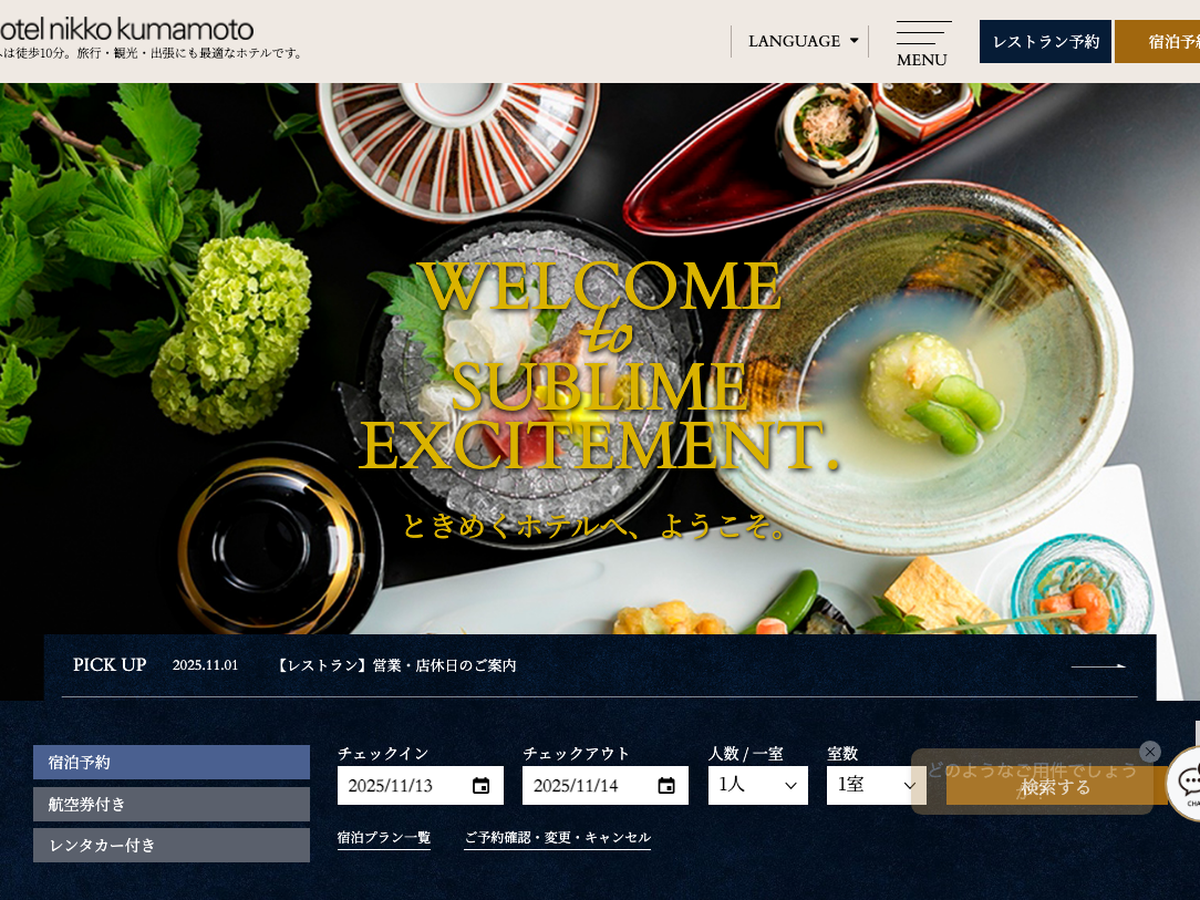Expand the LANGUAGE dropdown
Viewport: 1200px width, 900px height.
(x=802, y=41)
